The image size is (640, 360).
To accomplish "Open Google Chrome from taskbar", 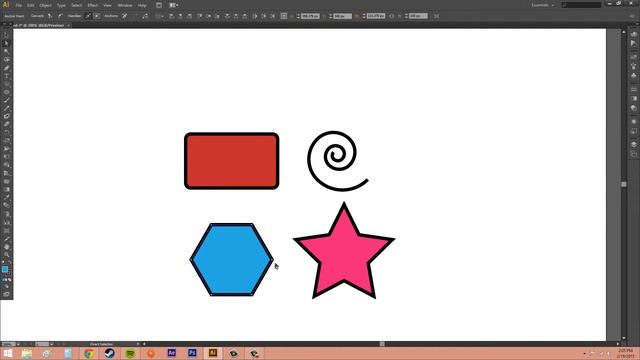I will 89,353.
